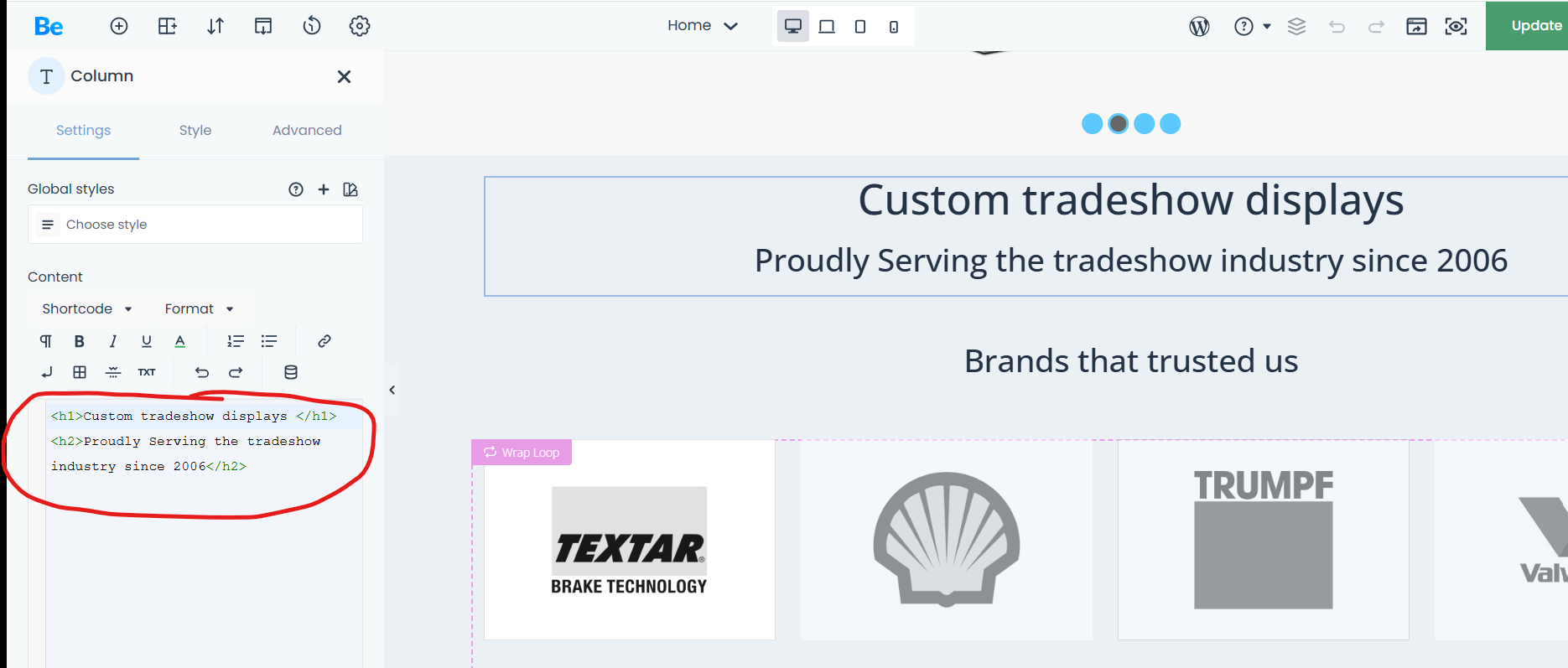This screenshot has height=668, width=1568.
Task: Open the Format dropdown
Action: [200, 308]
